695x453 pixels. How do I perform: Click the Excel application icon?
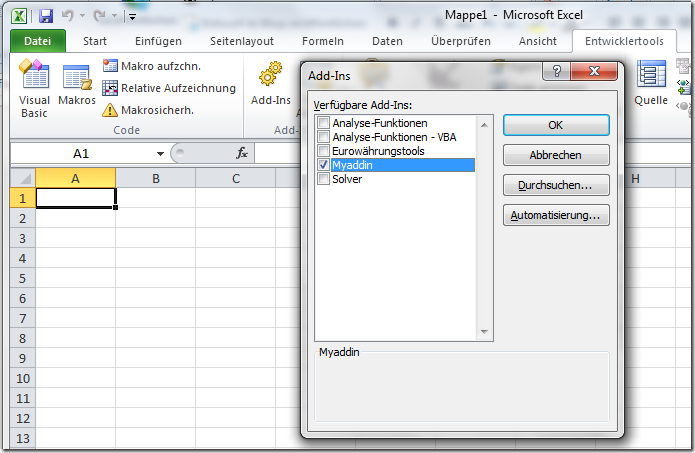[19, 16]
